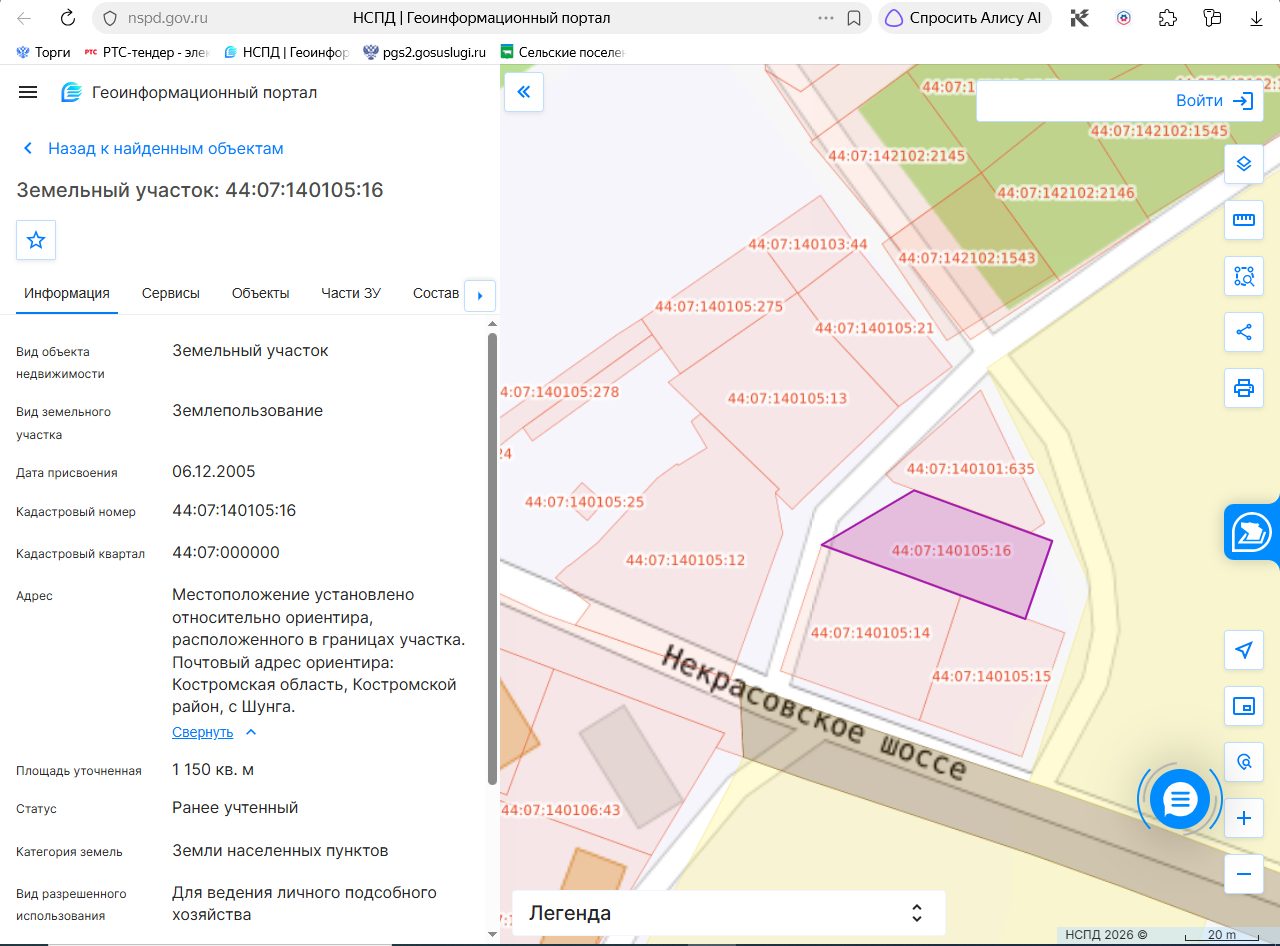Select parcel 44:07:140103:44 on map
The image size is (1280, 946).
coord(808,244)
